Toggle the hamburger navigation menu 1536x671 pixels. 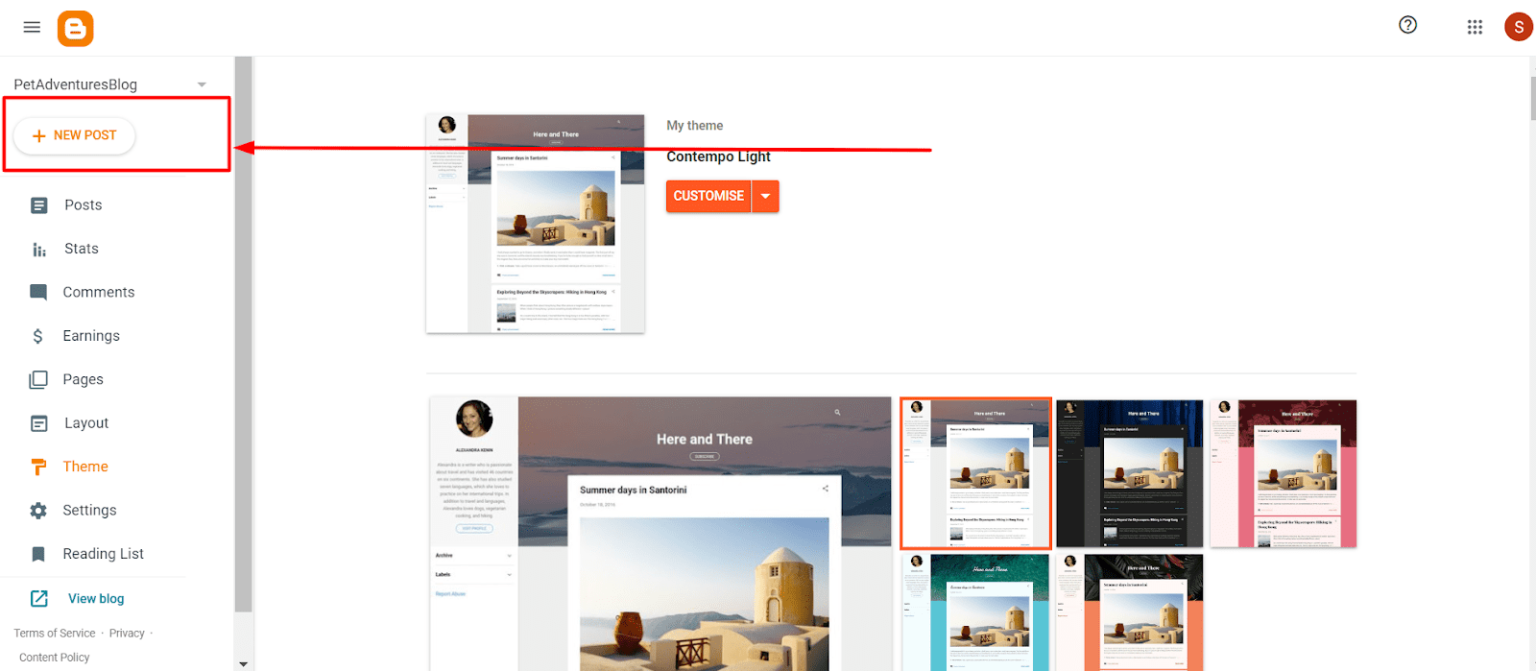coord(31,27)
